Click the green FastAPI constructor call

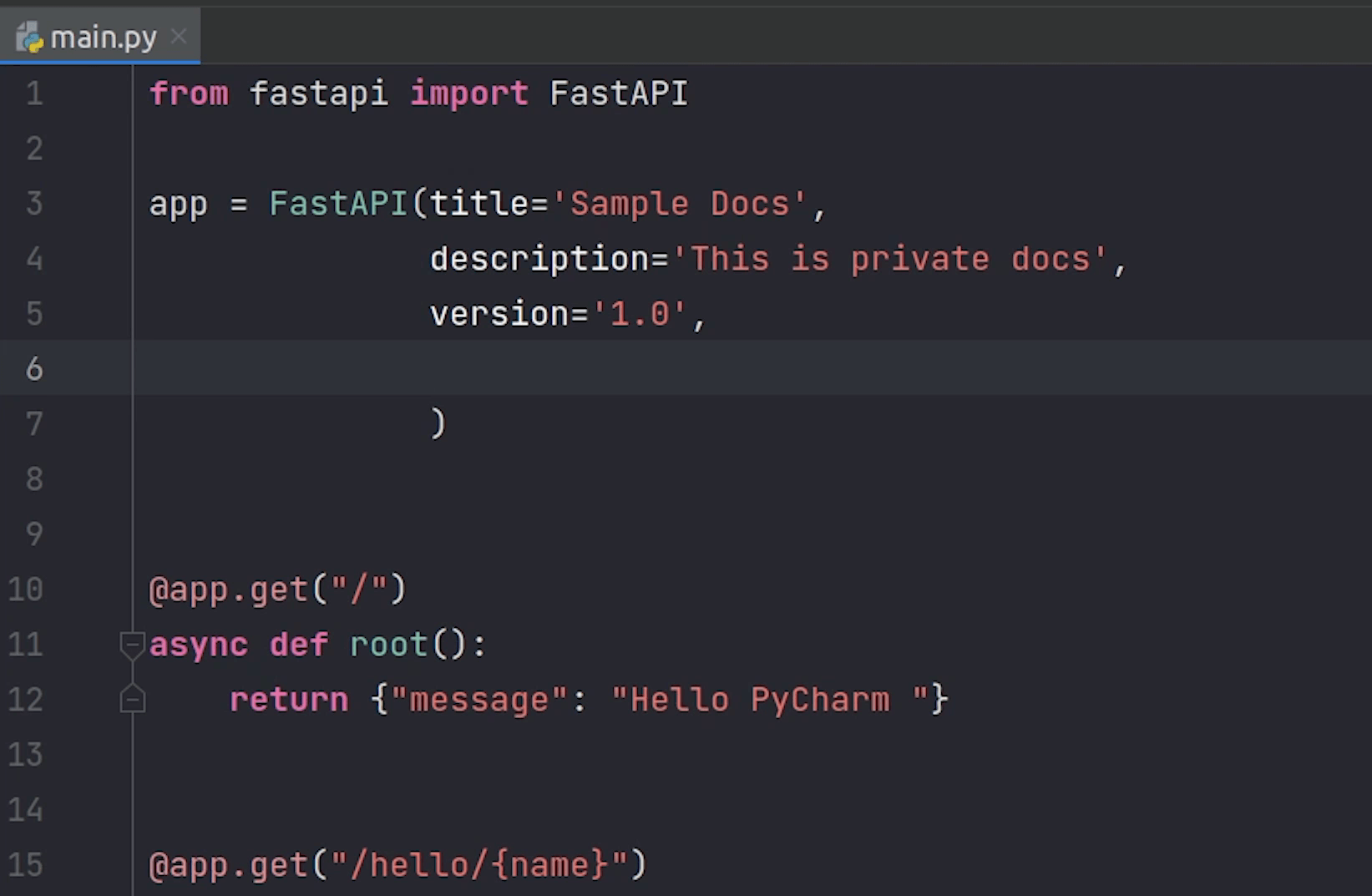(x=337, y=205)
